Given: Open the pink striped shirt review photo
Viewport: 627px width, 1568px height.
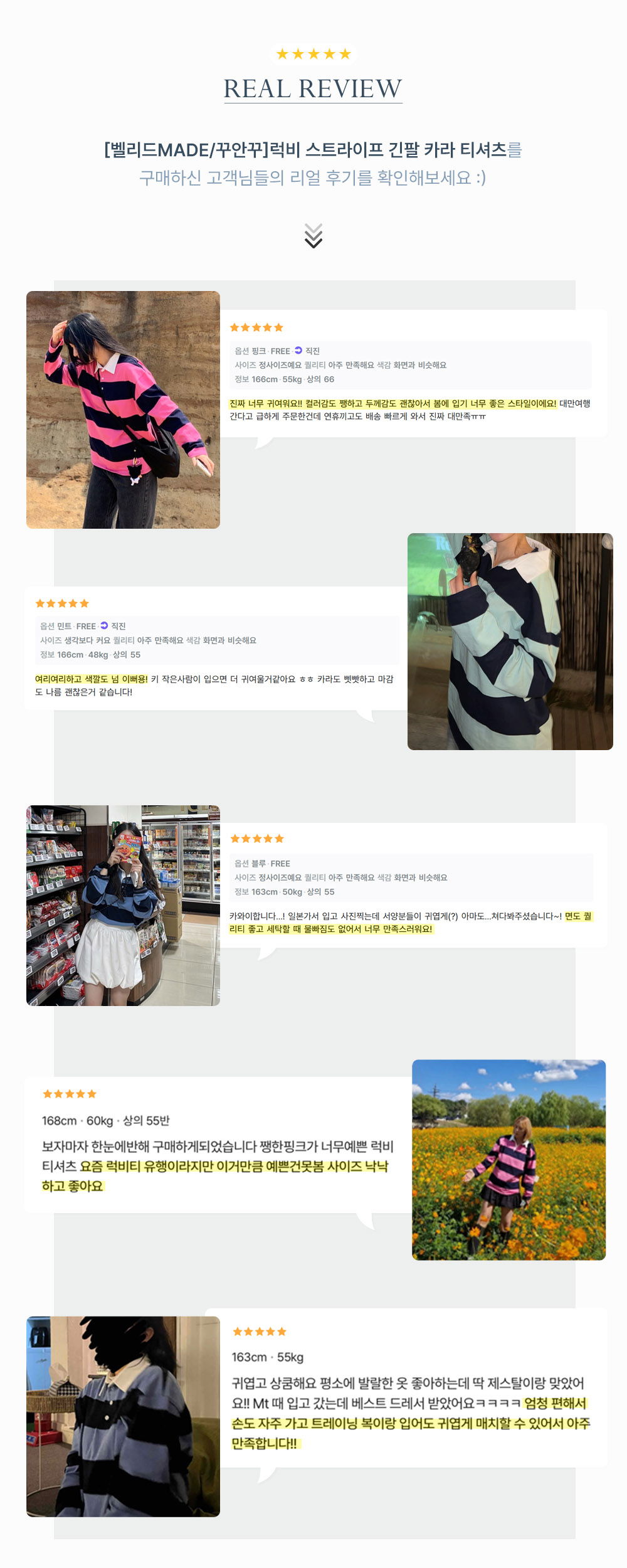Looking at the screenshot, I should (x=123, y=410).
